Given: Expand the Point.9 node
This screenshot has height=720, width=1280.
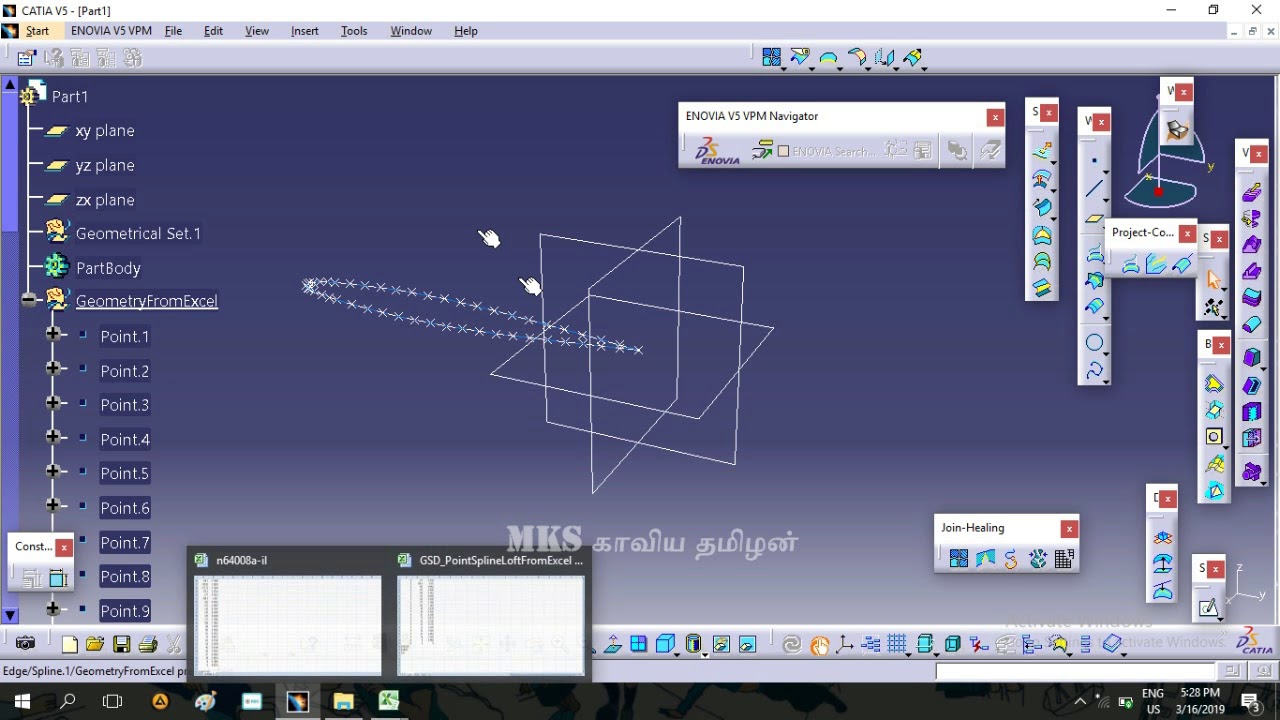Looking at the screenshot, I should tap(53, 609).
